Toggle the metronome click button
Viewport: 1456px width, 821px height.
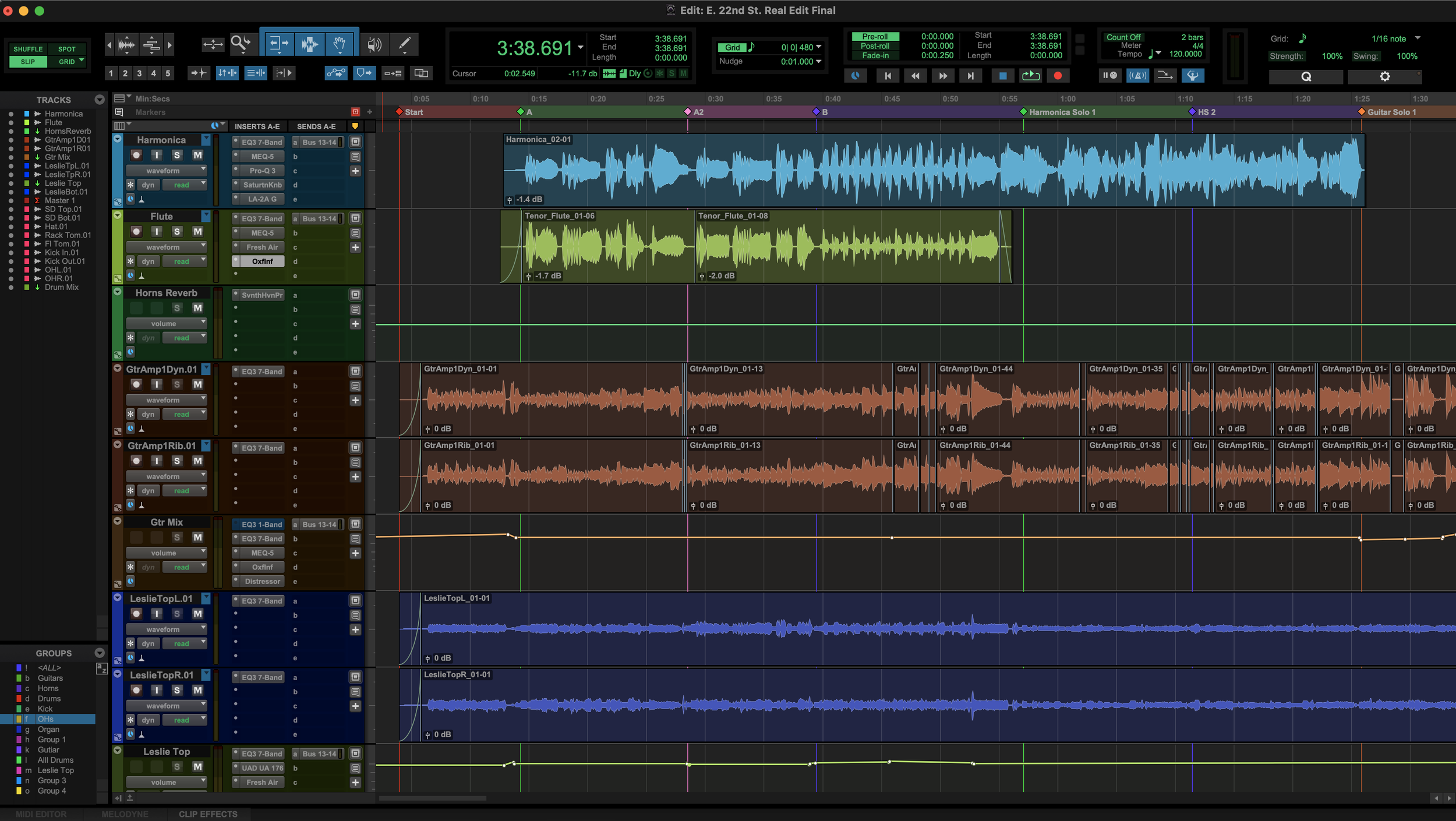tap(1137, 75)
